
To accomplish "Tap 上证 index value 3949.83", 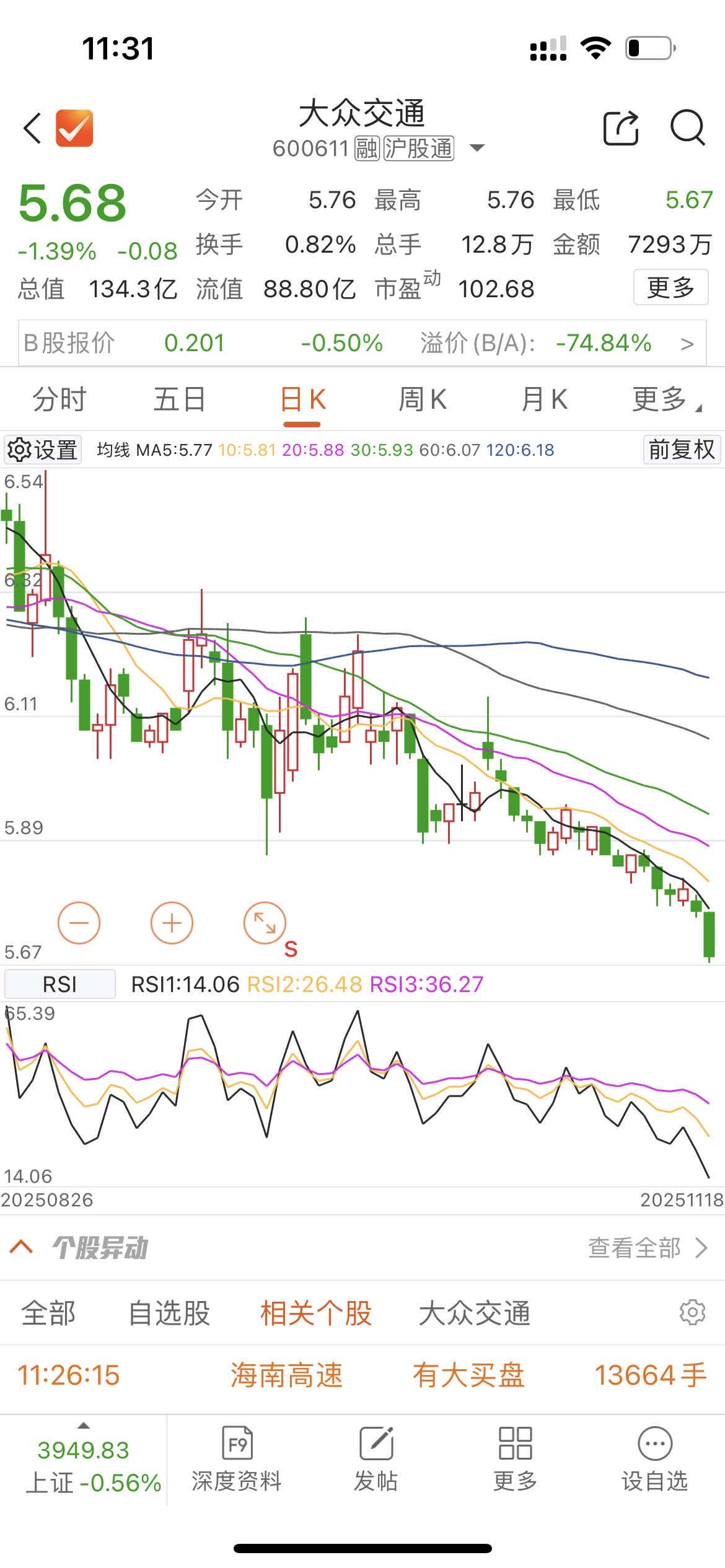I will point(83,1450).
